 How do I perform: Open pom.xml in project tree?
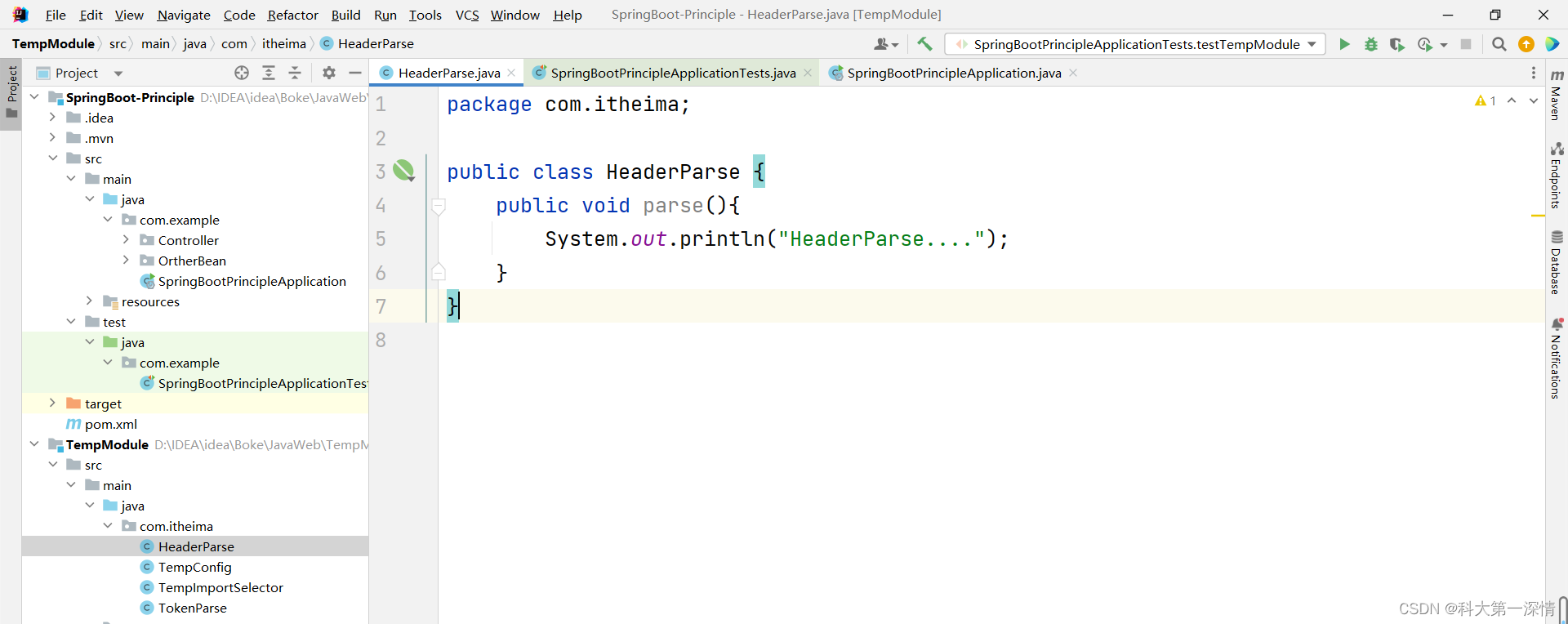(x=110, y=424)
